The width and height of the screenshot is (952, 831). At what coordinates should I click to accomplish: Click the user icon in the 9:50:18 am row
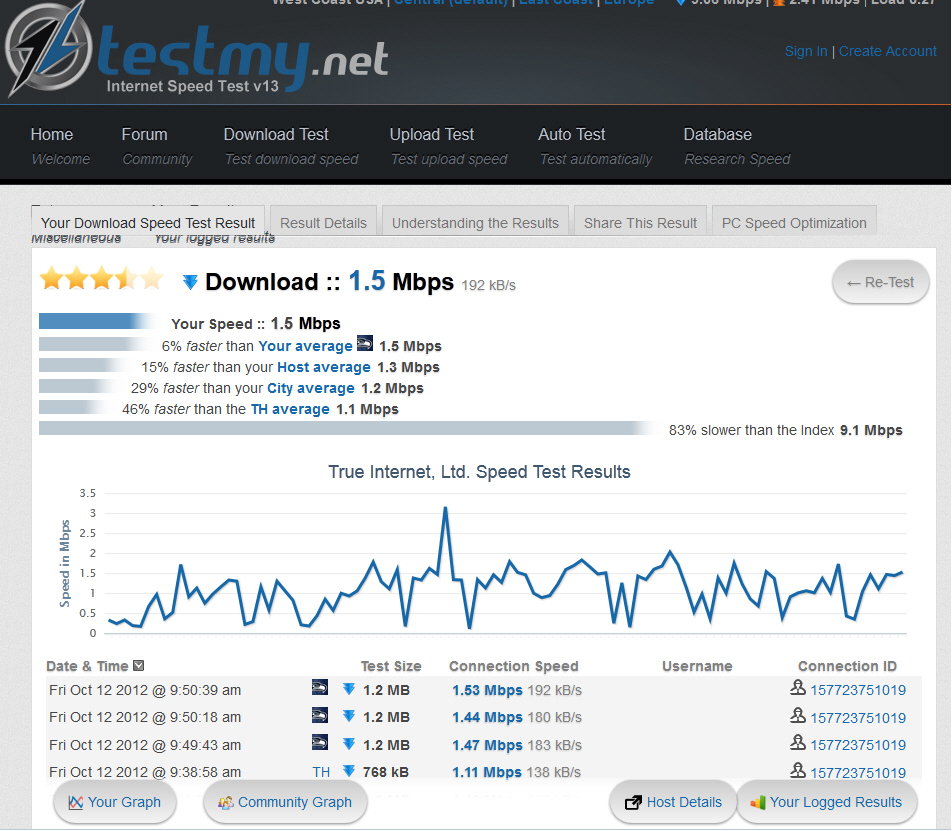point(798,716)
